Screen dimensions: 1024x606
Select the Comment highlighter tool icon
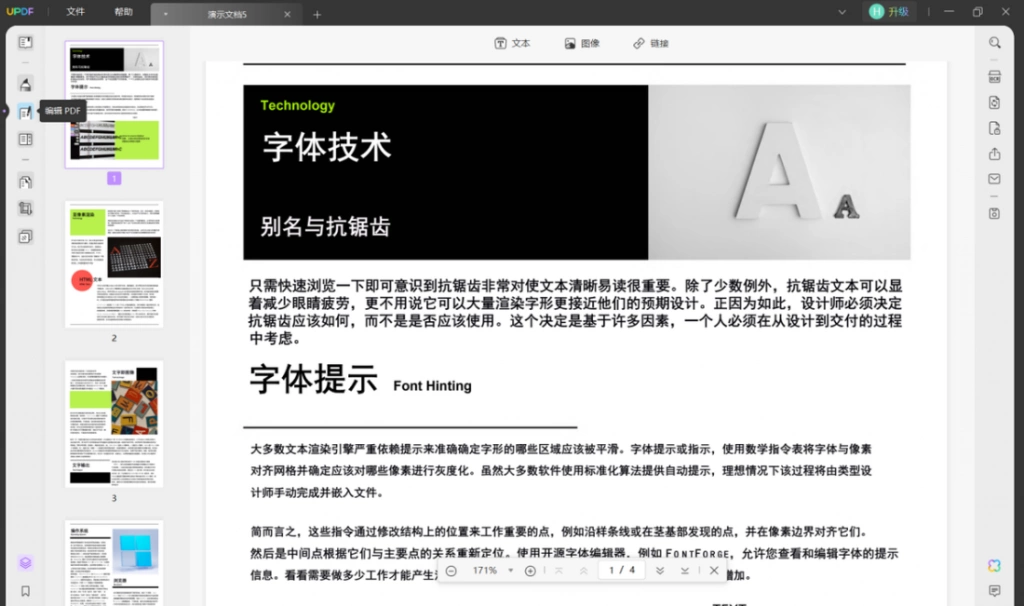(25, 84)
